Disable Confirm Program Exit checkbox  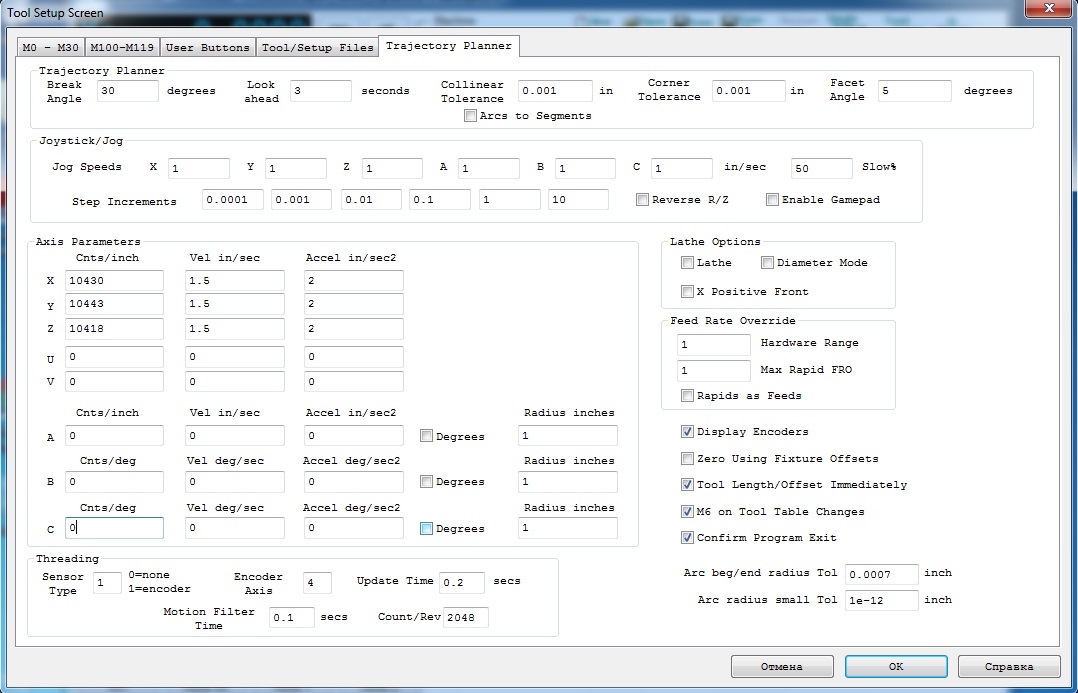687,538
